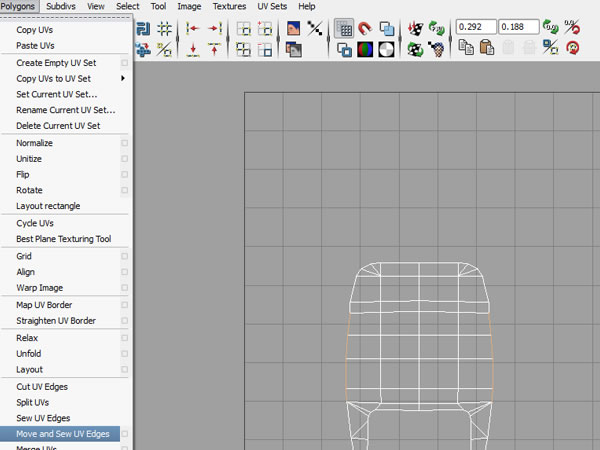Display RGB channels sphere icon
600x450 pixels.
point(365,50)
